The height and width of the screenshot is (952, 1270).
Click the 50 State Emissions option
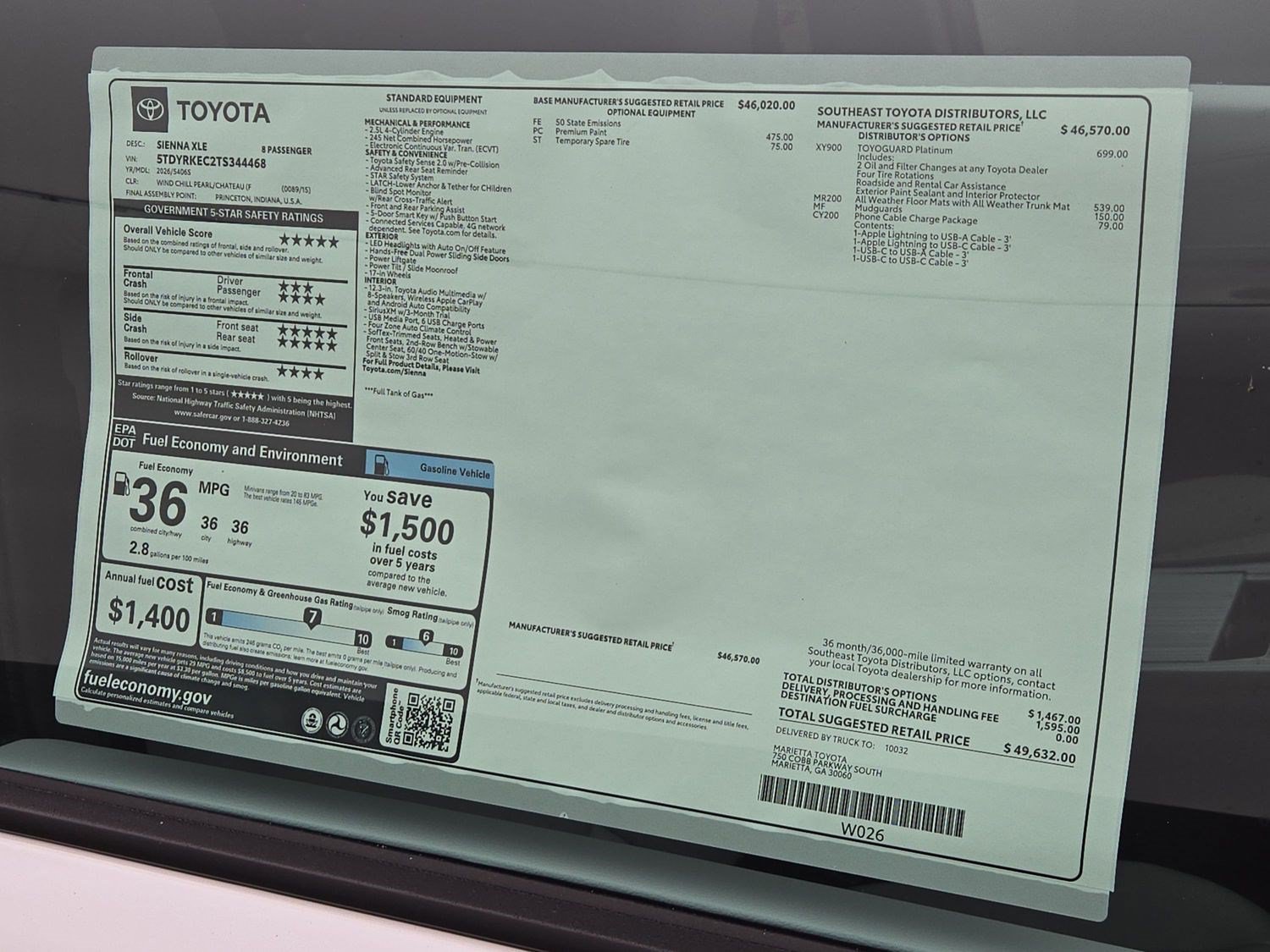[588, 123]
